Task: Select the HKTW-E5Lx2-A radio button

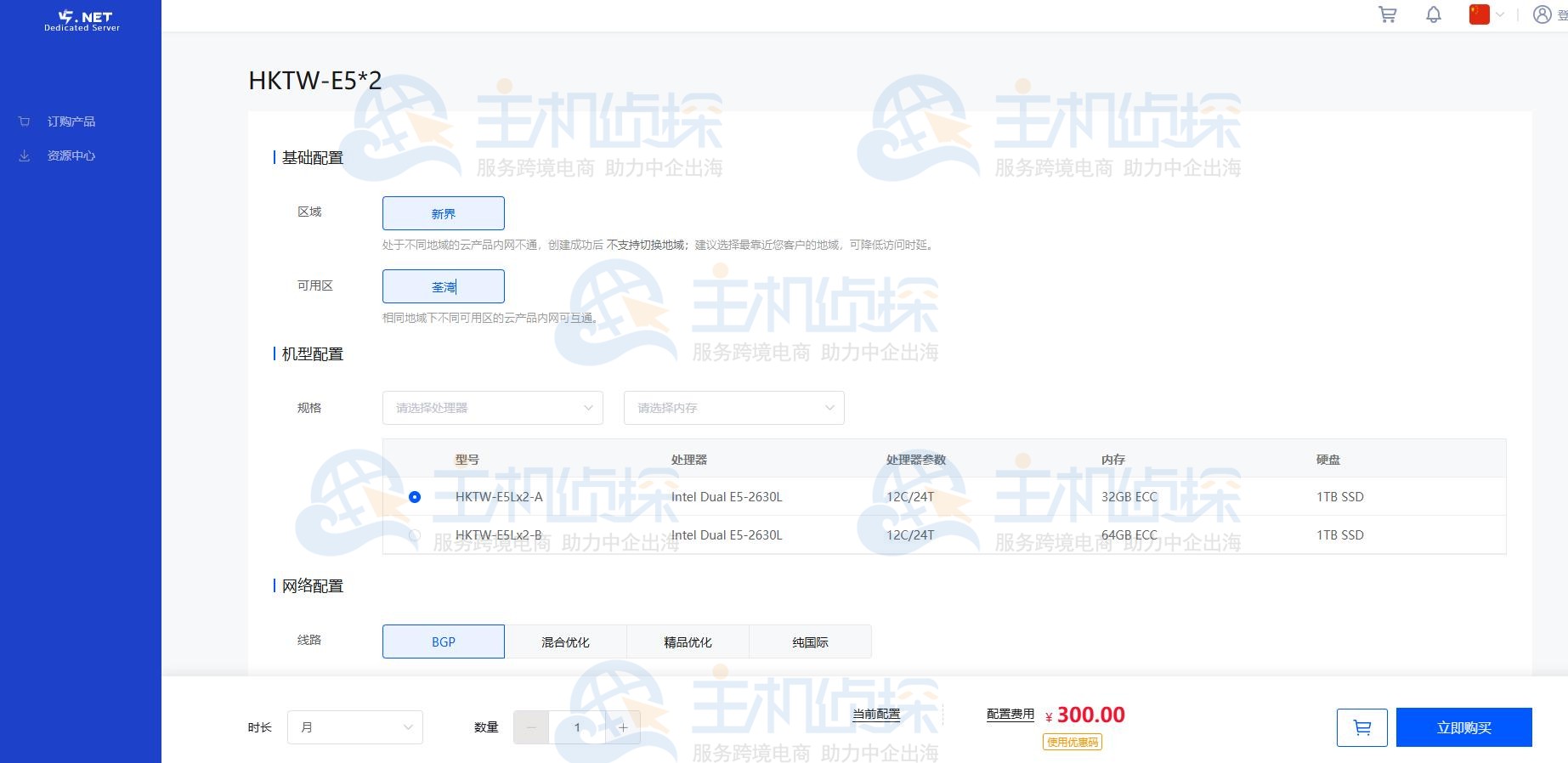Action: click(415, 497)
